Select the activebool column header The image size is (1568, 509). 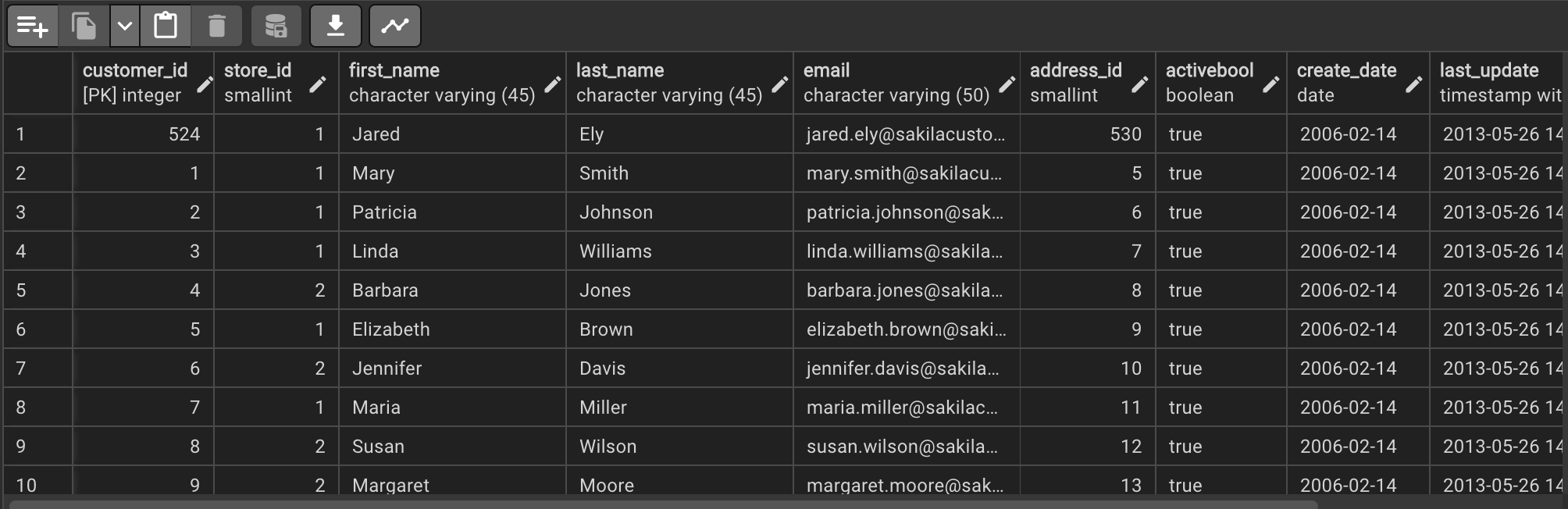[1221, 83]
